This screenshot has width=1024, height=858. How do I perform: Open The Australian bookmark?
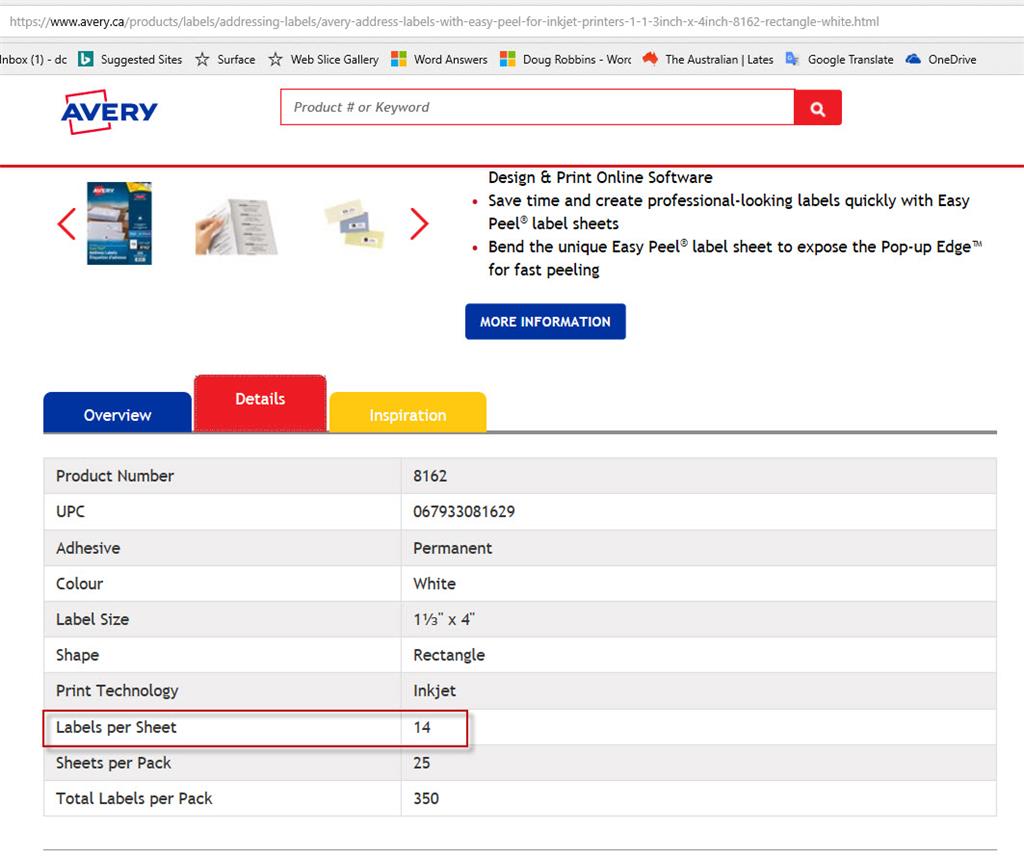tap(708, 59)
